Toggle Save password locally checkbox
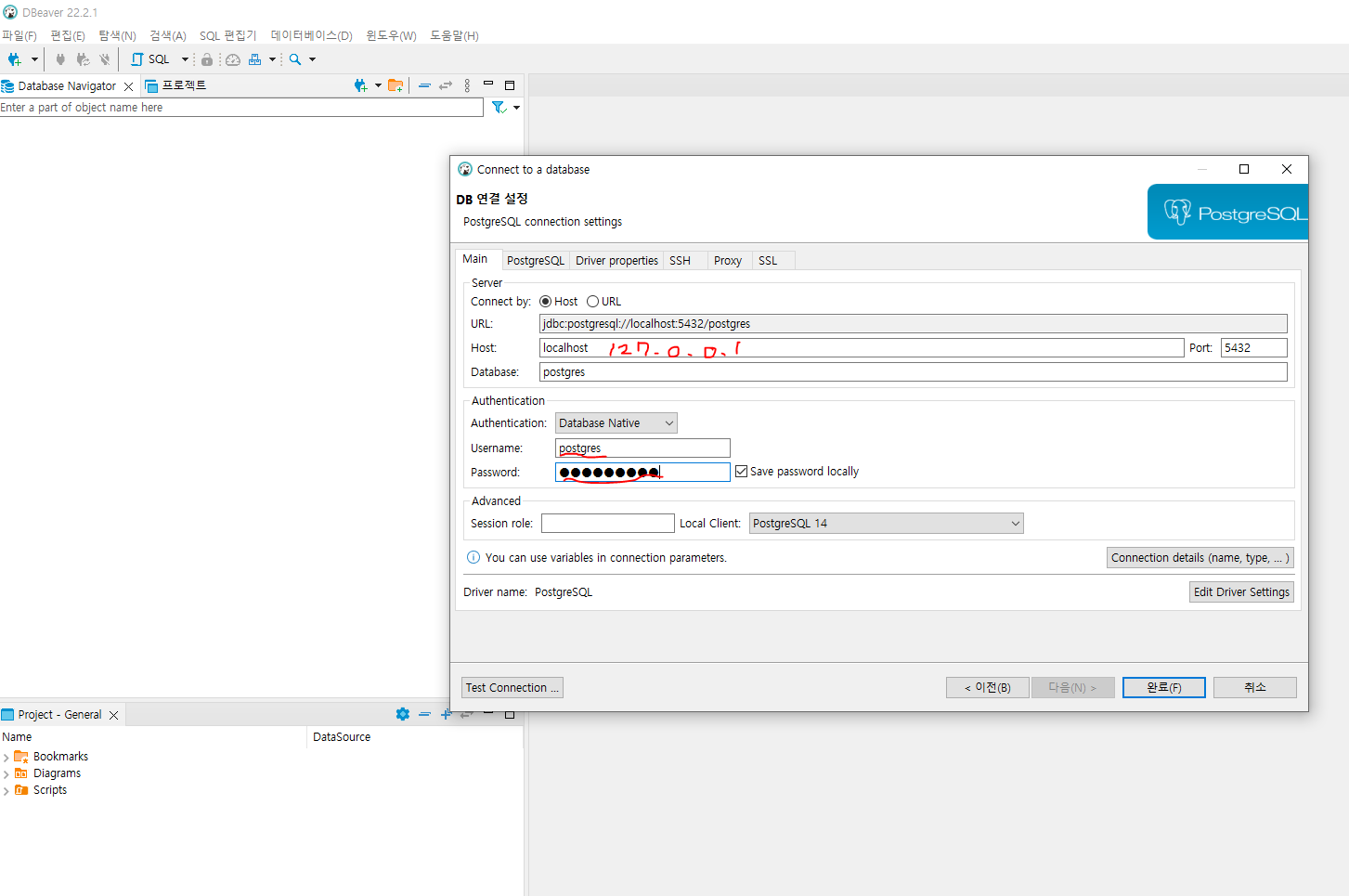Viewport: 1349px width, 896px height. tap(741, 472)
